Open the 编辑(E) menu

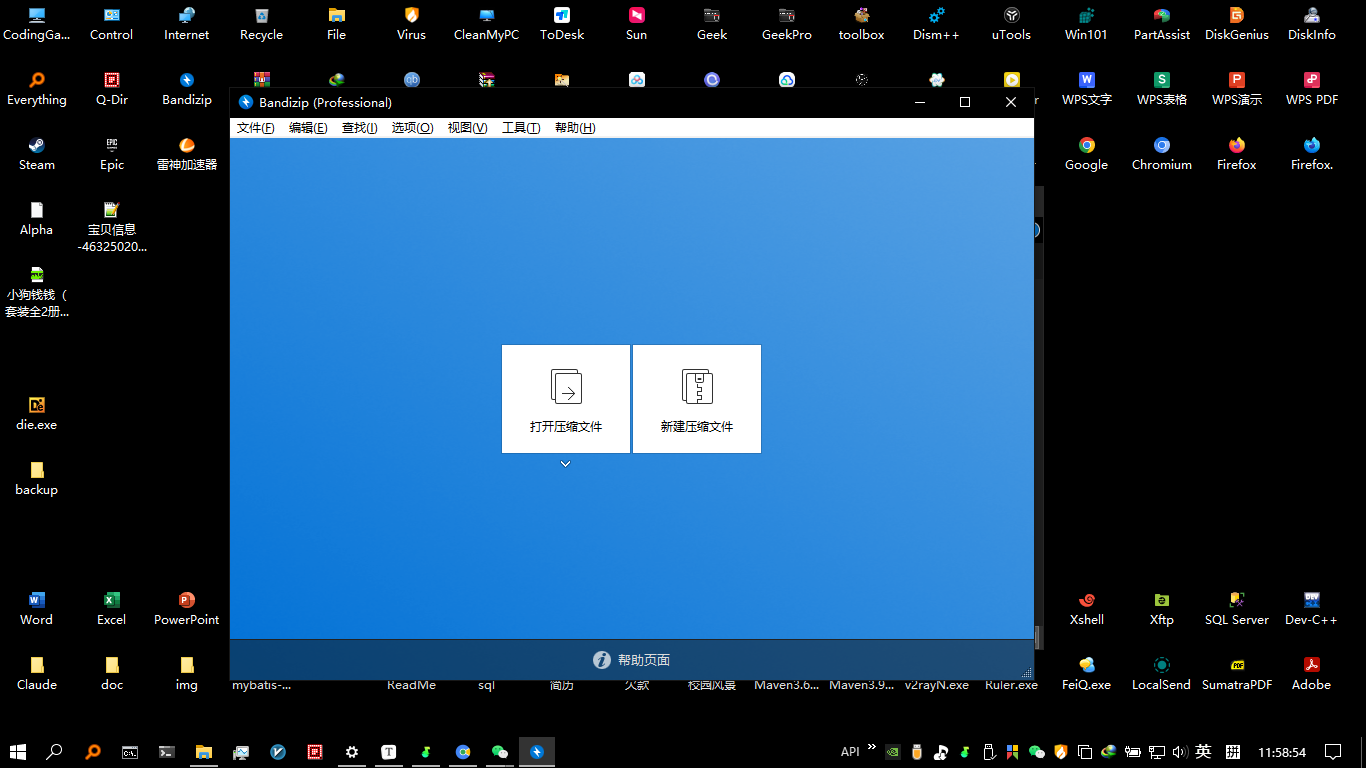(x=308, y=128)
